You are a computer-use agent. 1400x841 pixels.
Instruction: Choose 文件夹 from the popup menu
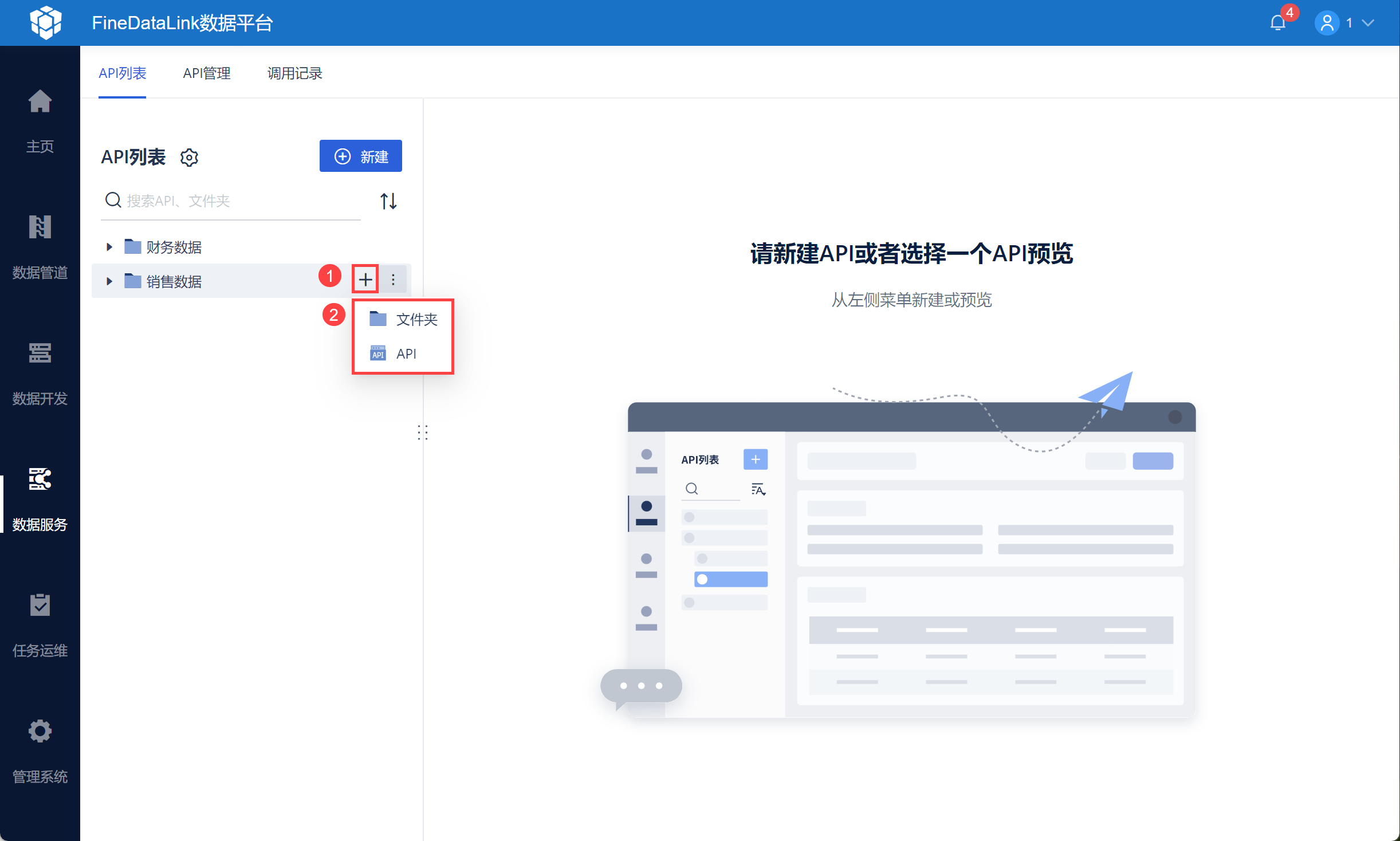click(x=403, y=319)
